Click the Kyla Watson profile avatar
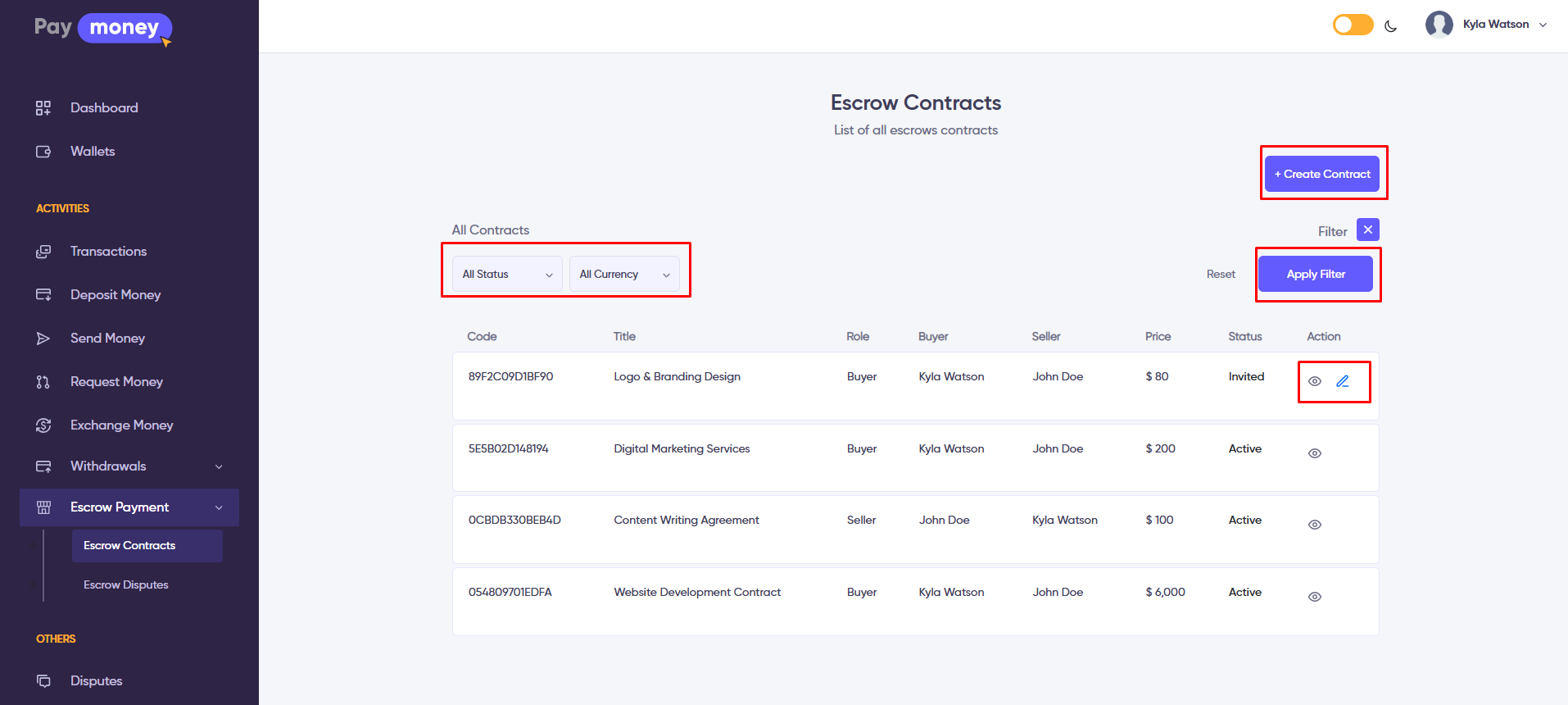Screen dimensions: 1568x705 tap(1439, 25)
